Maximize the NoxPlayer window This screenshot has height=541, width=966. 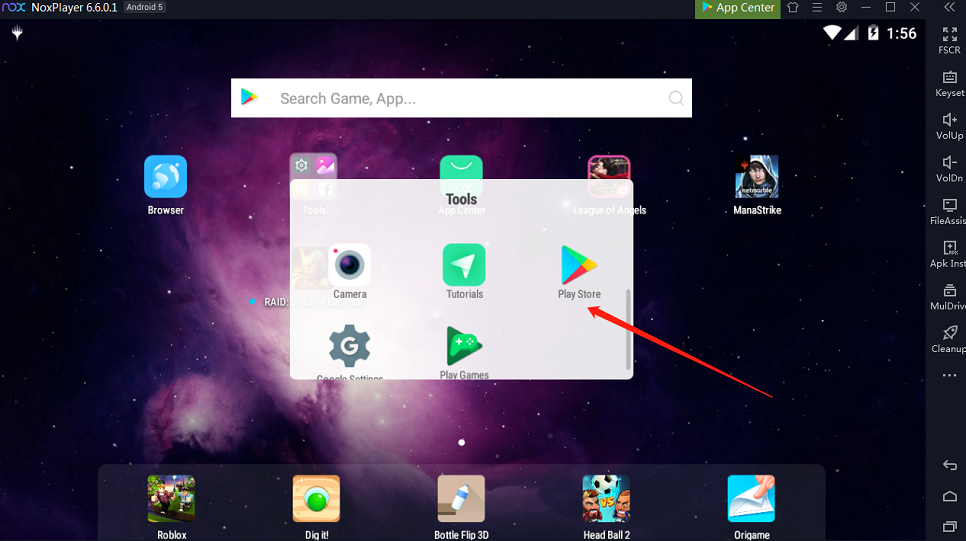890,7
